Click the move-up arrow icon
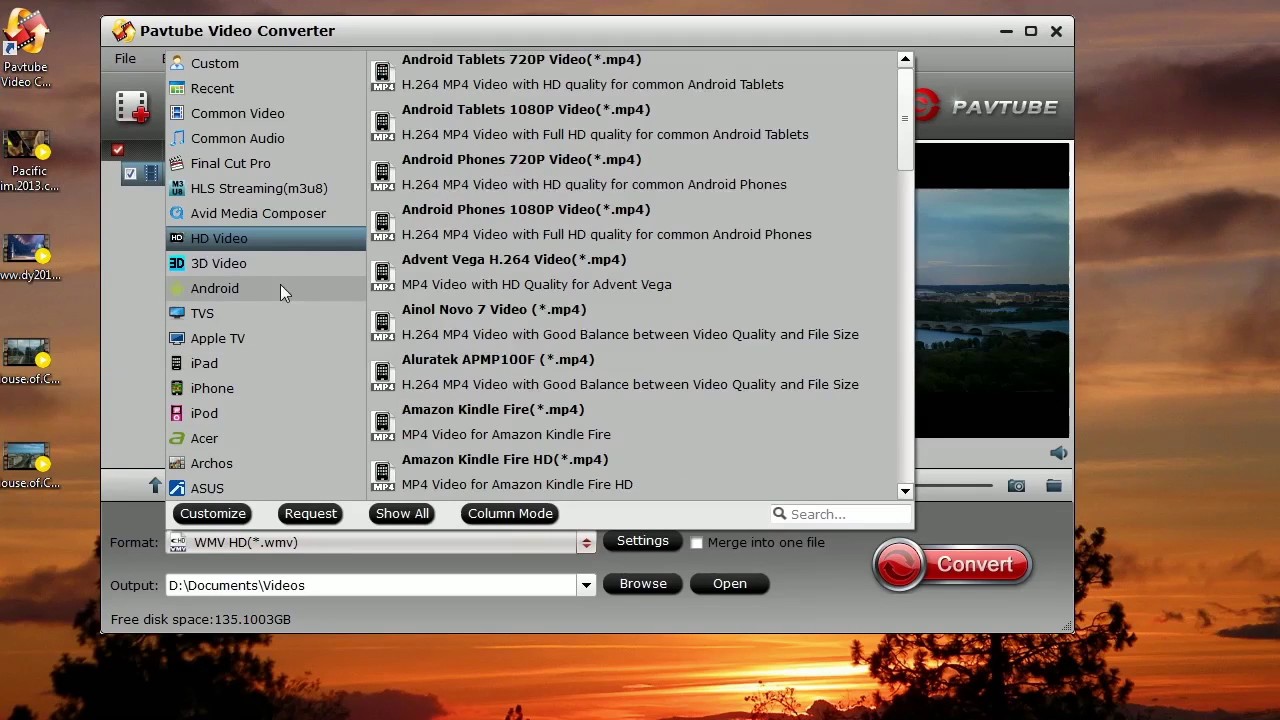Viewport: 1280px width, 720px height. (x=155, y=485)
